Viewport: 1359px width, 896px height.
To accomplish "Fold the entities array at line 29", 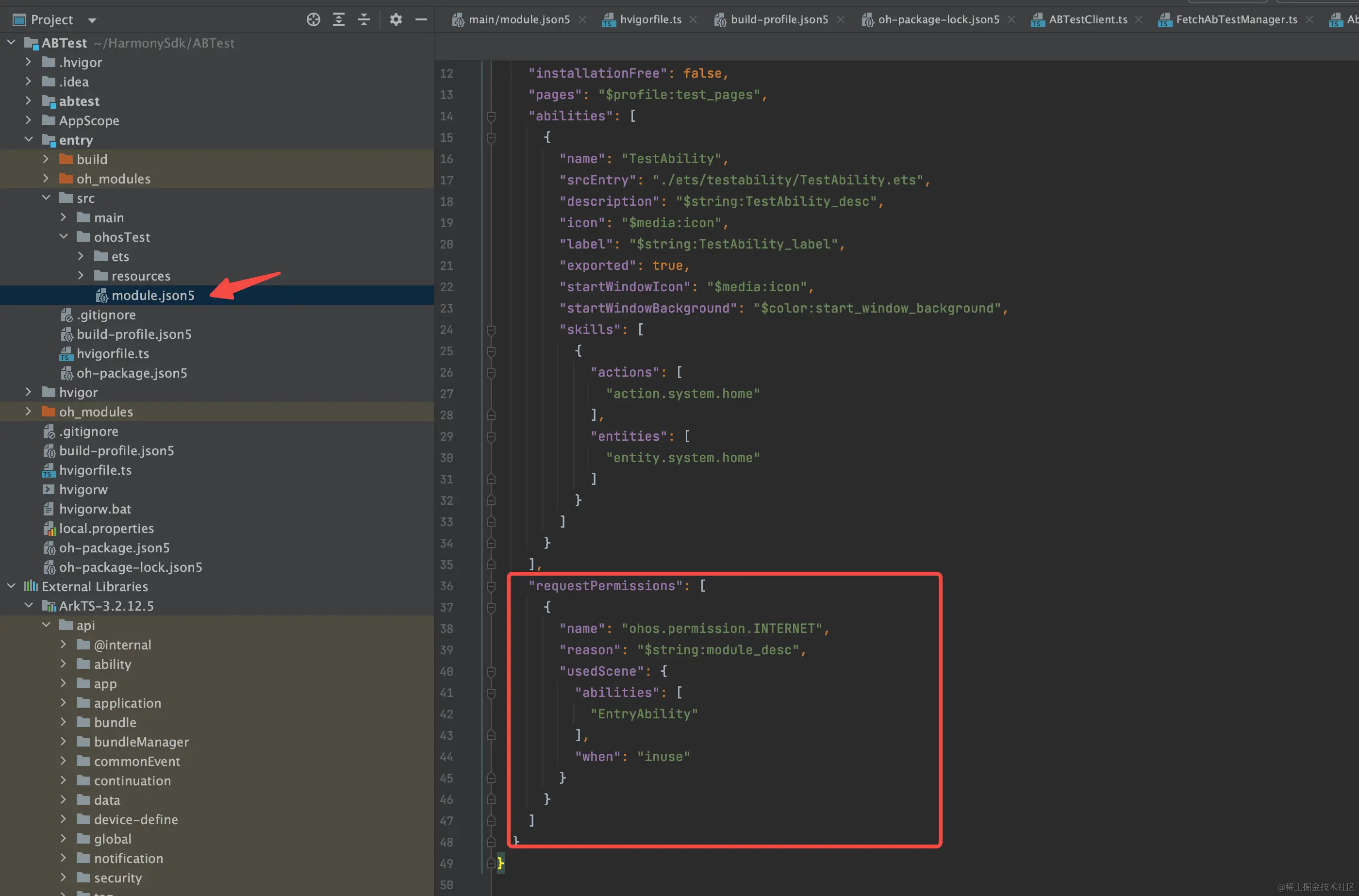I will pyautogui.click(x=491, y=437).
